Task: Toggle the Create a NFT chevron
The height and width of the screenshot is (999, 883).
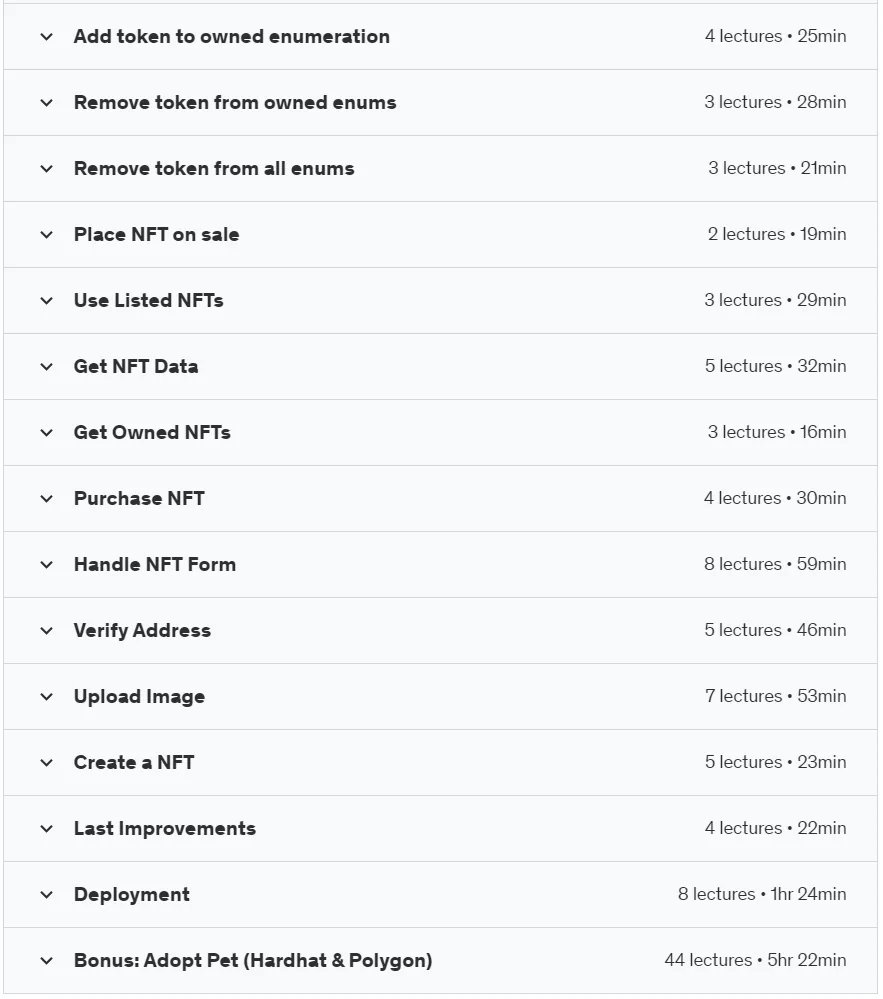Action: click(x=47, y=763)
